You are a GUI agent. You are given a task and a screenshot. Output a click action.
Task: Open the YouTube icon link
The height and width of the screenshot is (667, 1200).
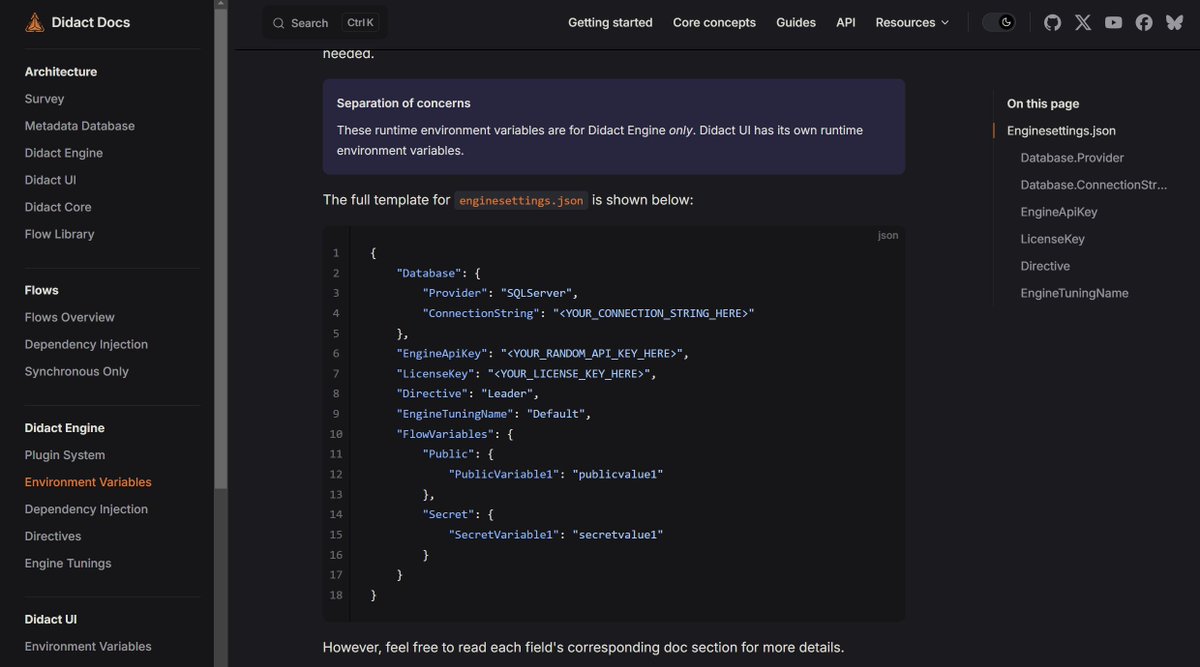(x=1113, y=22)
